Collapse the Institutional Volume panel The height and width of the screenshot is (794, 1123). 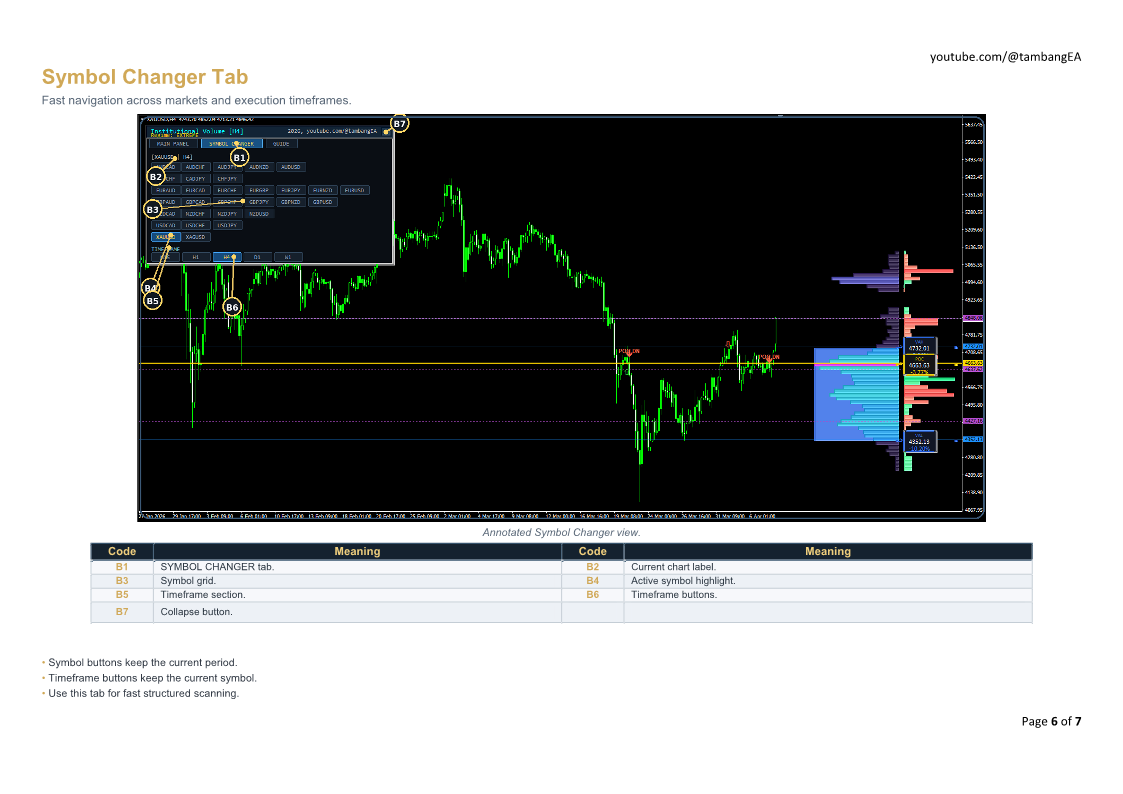(386, 132)
